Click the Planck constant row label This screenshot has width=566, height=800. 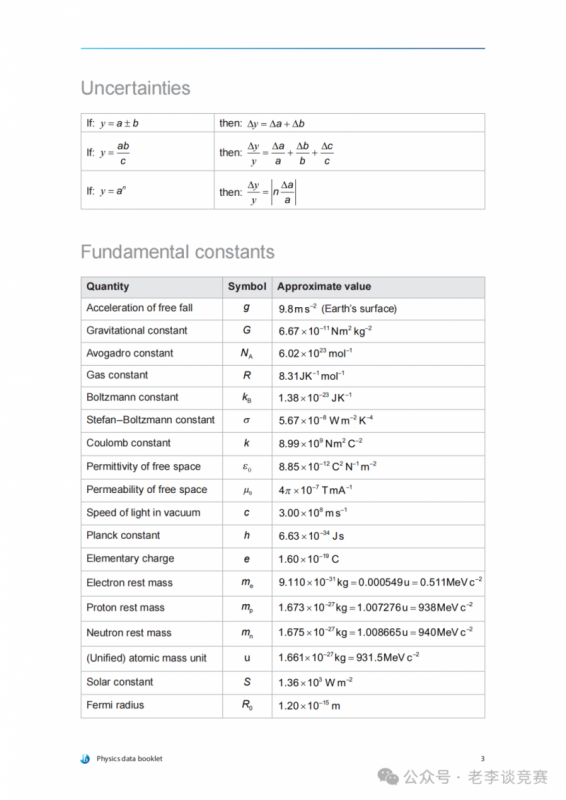[123, 535]
